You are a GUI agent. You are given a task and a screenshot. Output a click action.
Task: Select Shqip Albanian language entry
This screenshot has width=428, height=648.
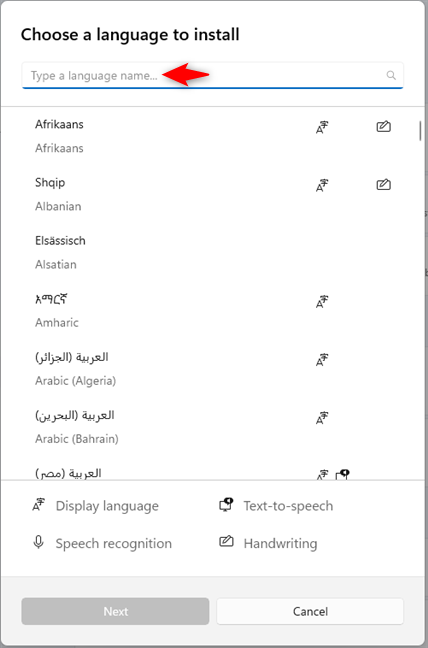(x=210, y=194)
